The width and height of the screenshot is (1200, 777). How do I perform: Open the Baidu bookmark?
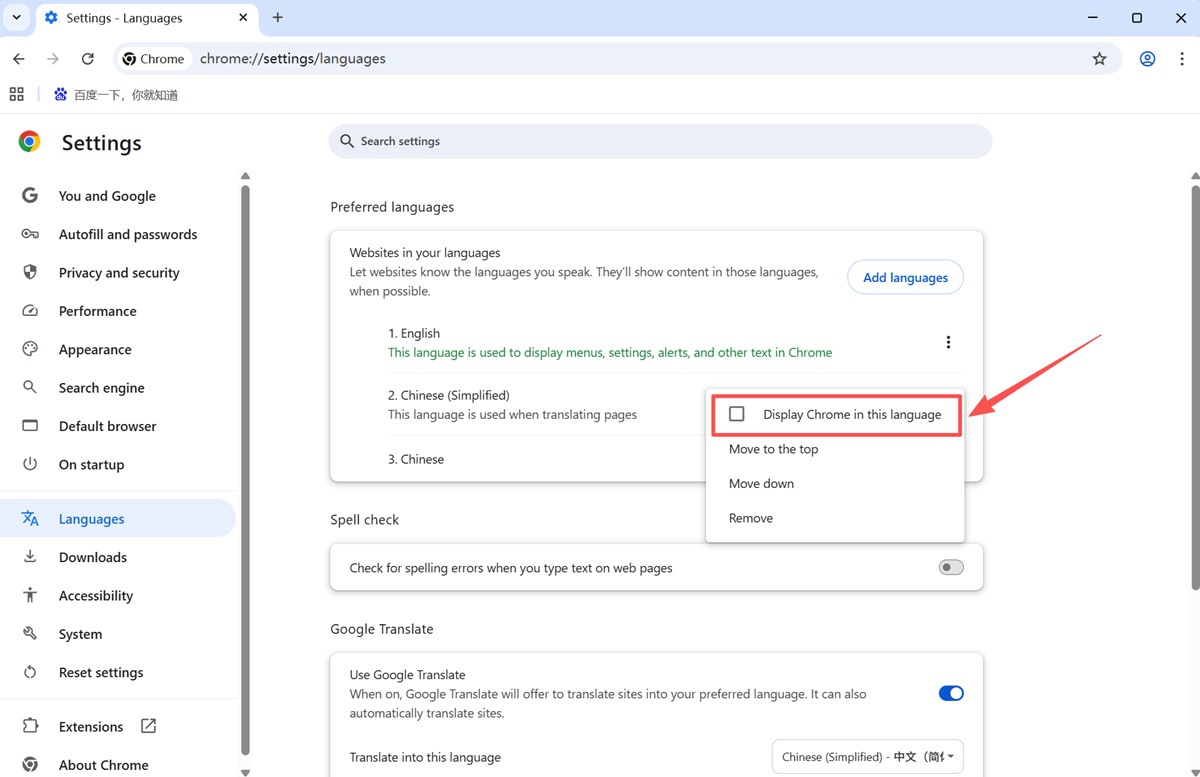point(116,95)
